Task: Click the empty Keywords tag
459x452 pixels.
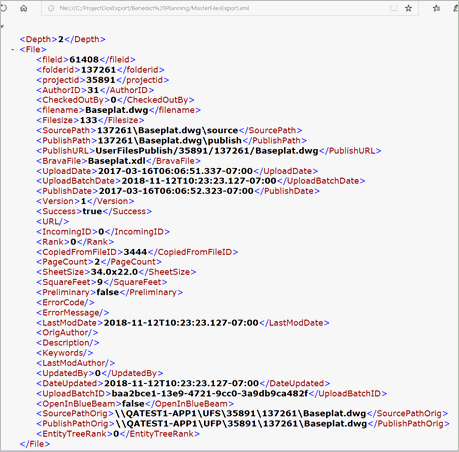Action: pos(65,353)
